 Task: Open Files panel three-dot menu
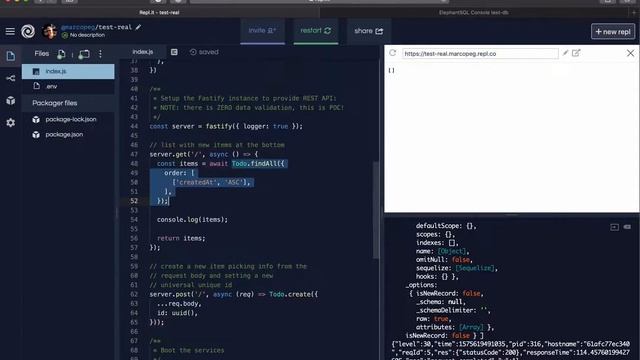pos(100,54)
